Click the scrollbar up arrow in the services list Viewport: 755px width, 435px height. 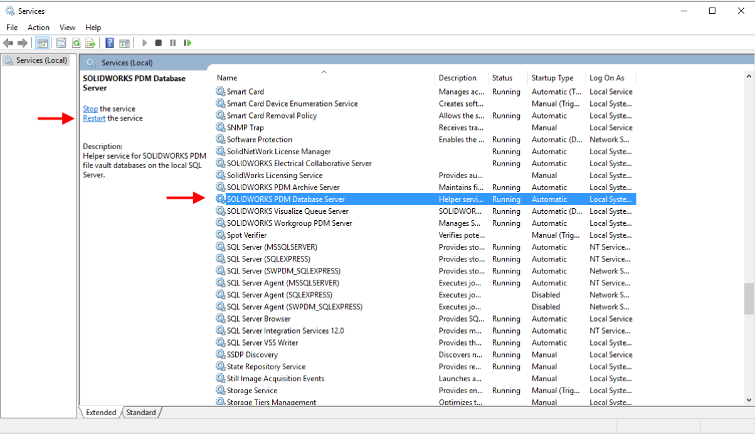749,76
